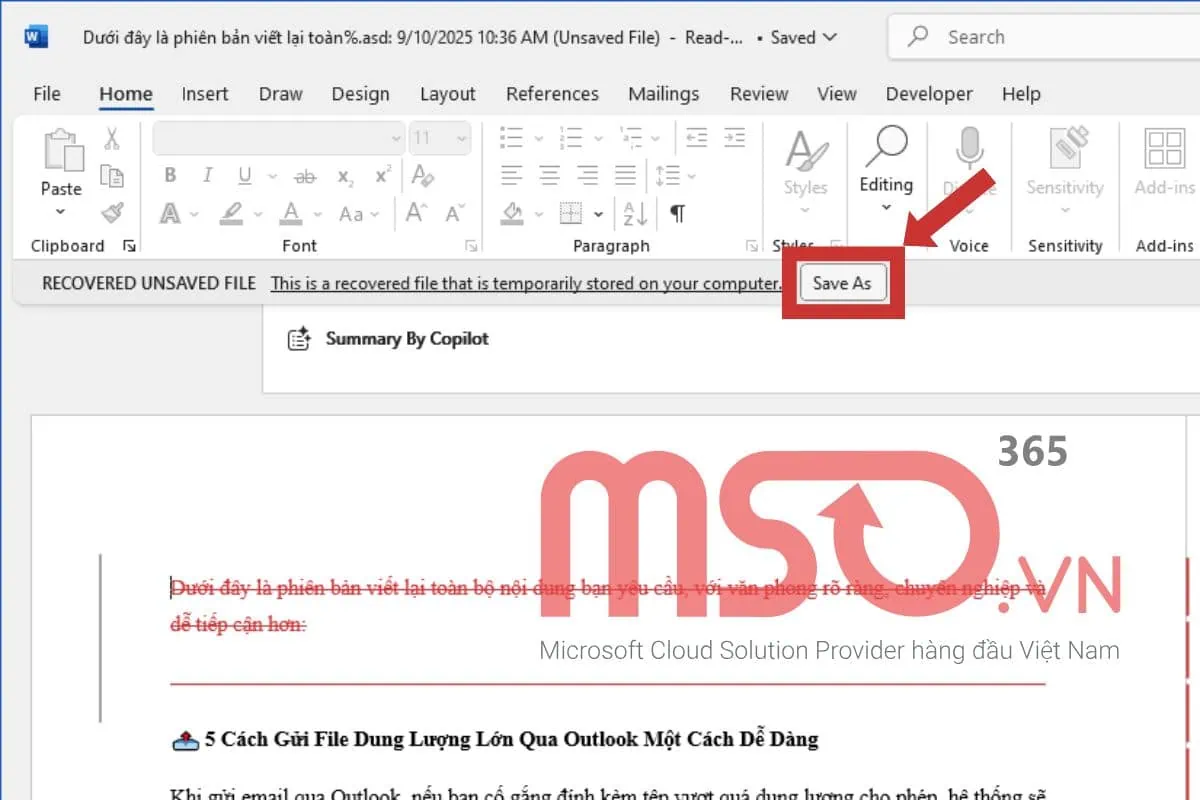Toggle Subscript formatting
The height and width of the screenshot is (800, 1200).
coord(343,177)
